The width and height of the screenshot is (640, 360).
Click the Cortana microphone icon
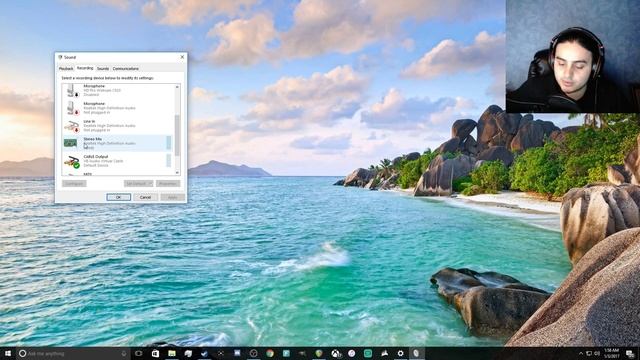pyautogui.click(x=124, y=353)
